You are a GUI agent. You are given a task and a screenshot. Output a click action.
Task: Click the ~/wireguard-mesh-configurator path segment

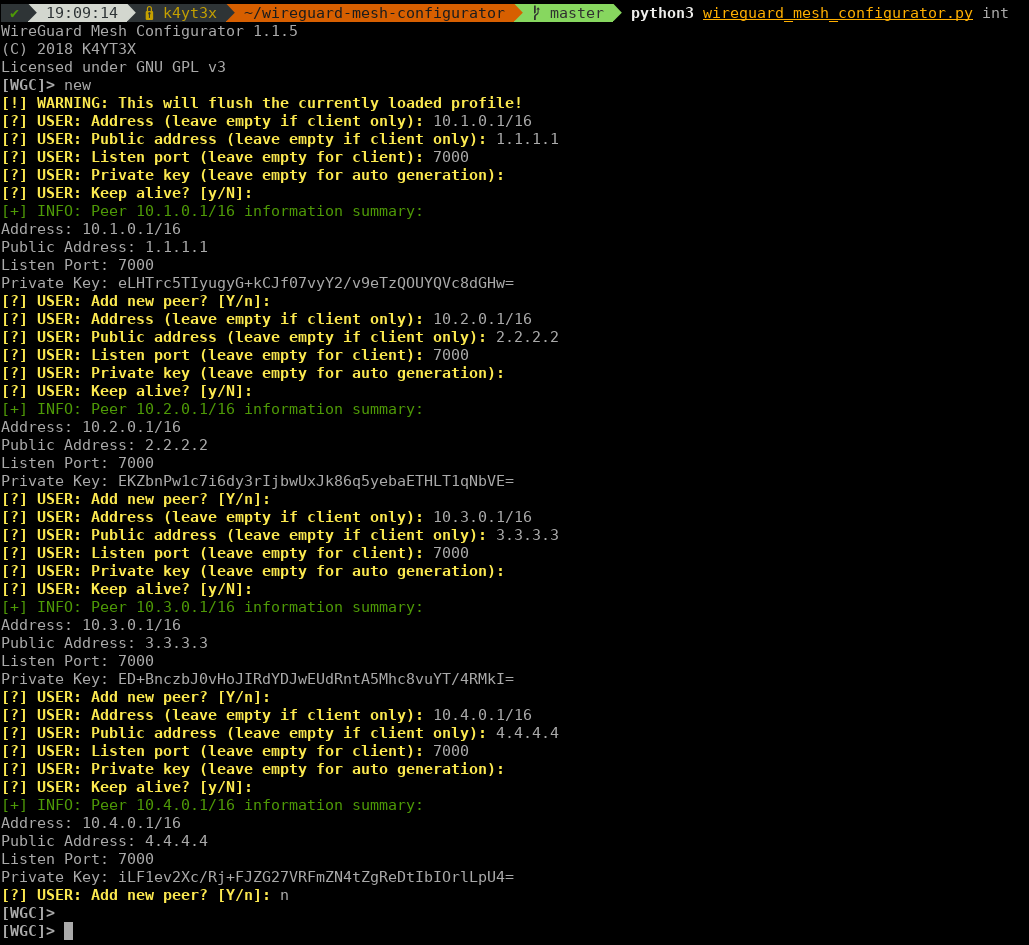374,13
